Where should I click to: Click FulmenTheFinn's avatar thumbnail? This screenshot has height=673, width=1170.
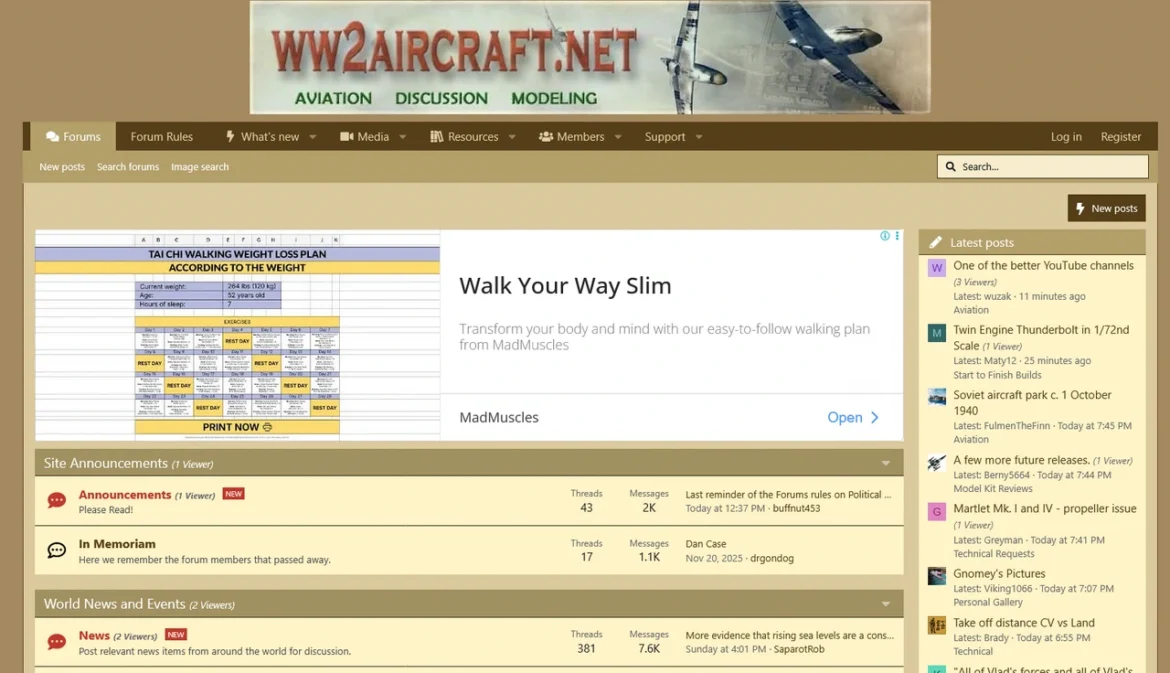click(937, 397)
